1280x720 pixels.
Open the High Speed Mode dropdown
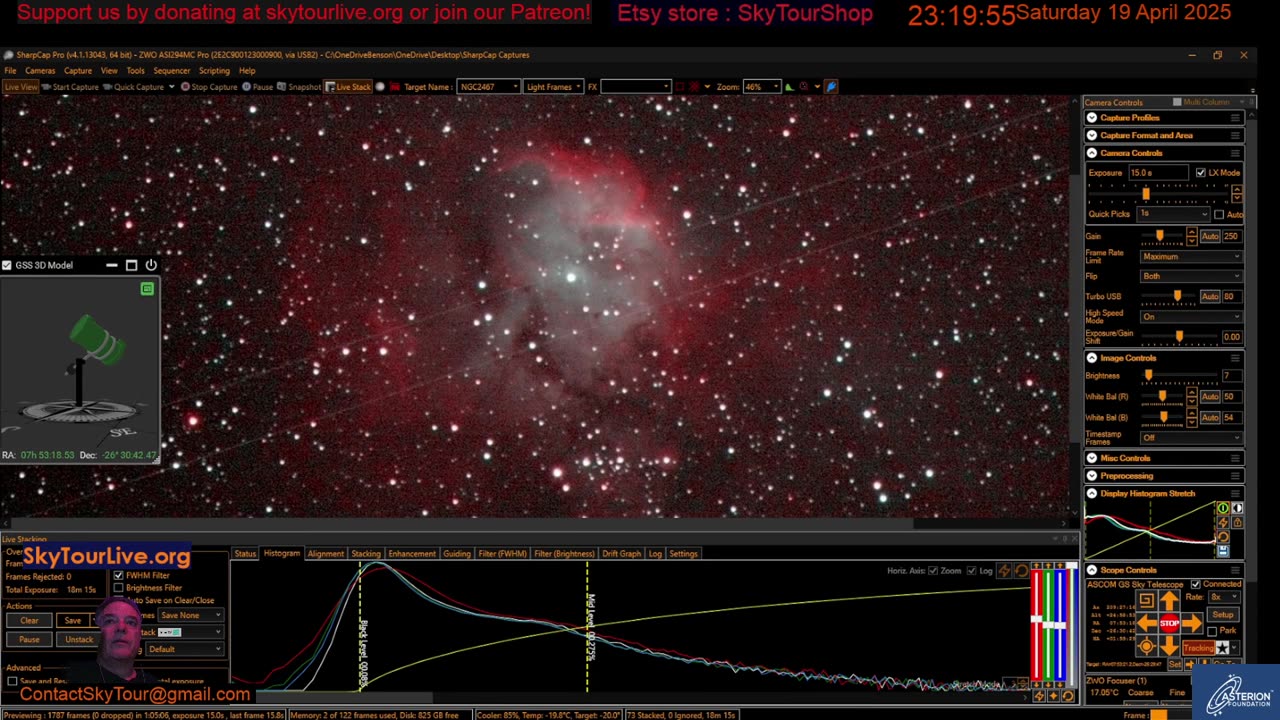click(1191, 317)
